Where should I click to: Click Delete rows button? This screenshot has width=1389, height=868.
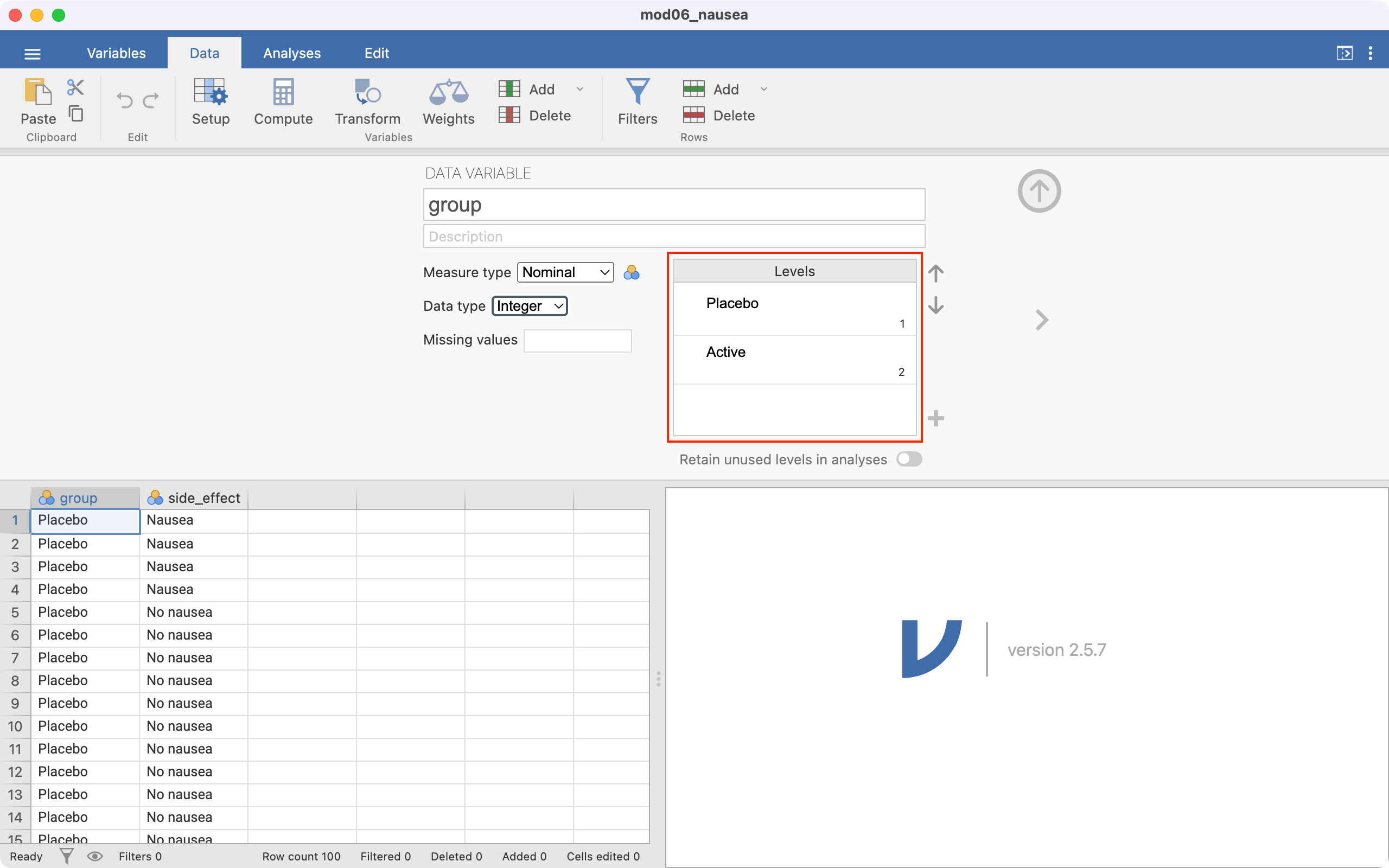pos(720,116)
